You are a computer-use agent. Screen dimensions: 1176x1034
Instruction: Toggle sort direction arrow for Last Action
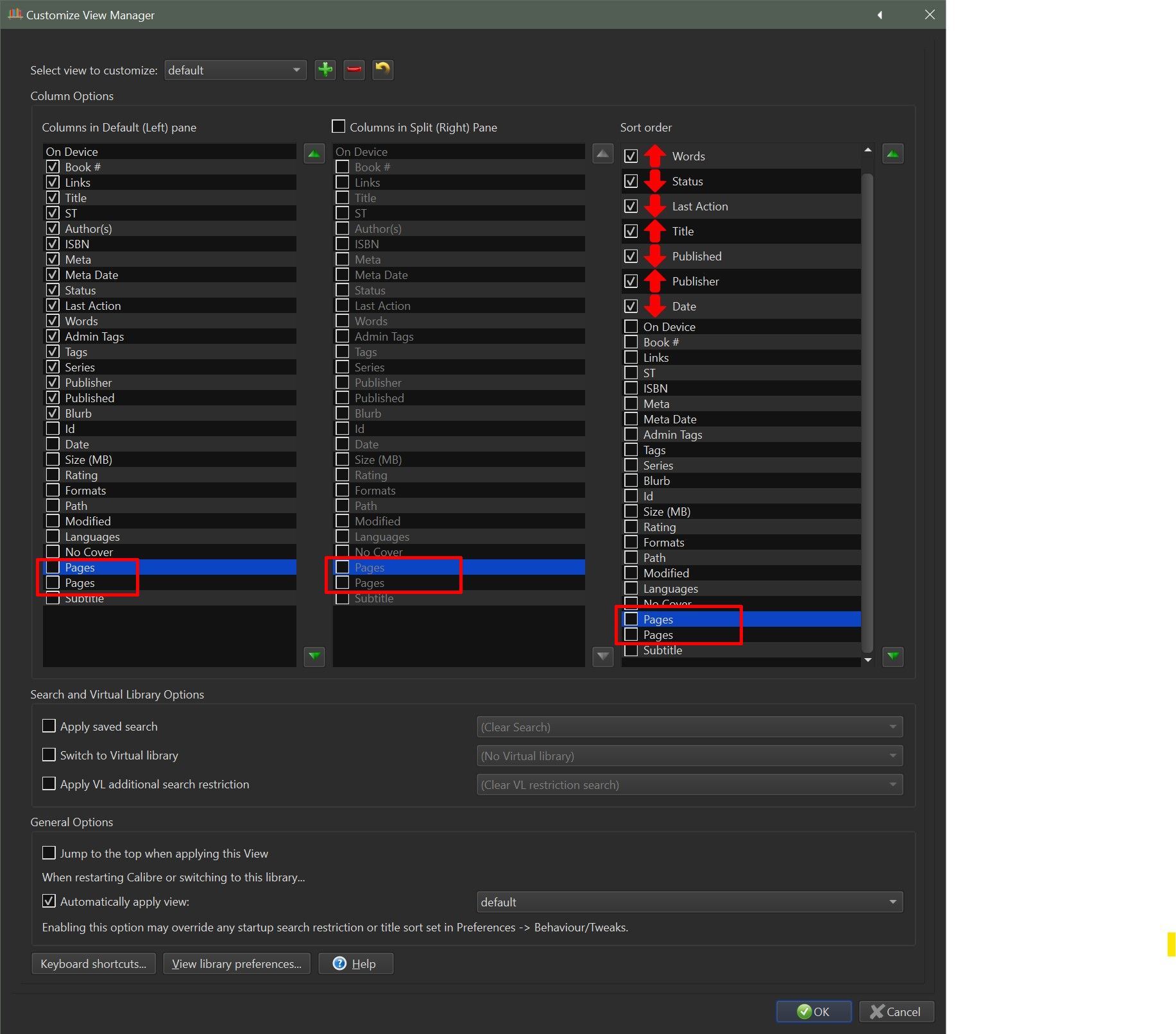coord(654,206)
